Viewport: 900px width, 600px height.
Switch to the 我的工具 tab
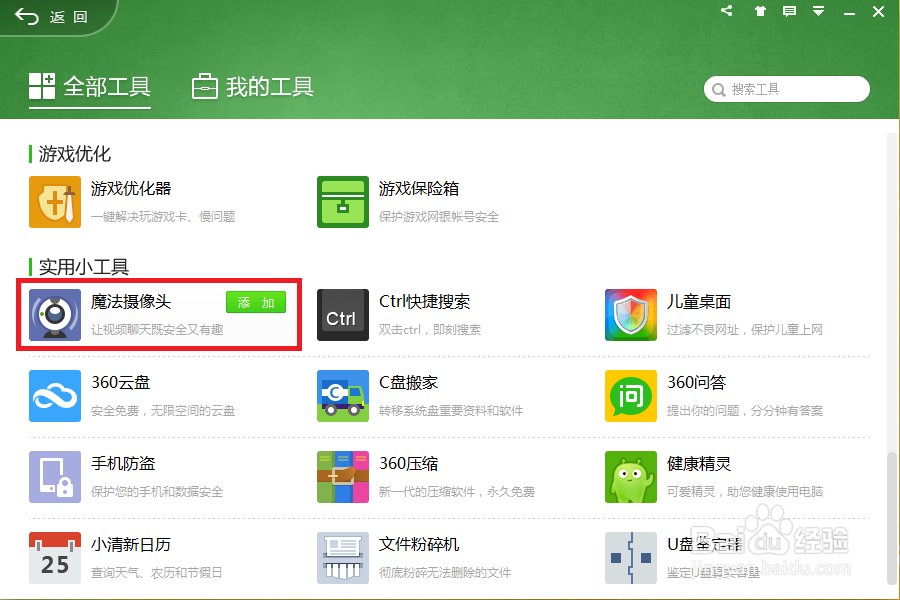coord(251,88)
